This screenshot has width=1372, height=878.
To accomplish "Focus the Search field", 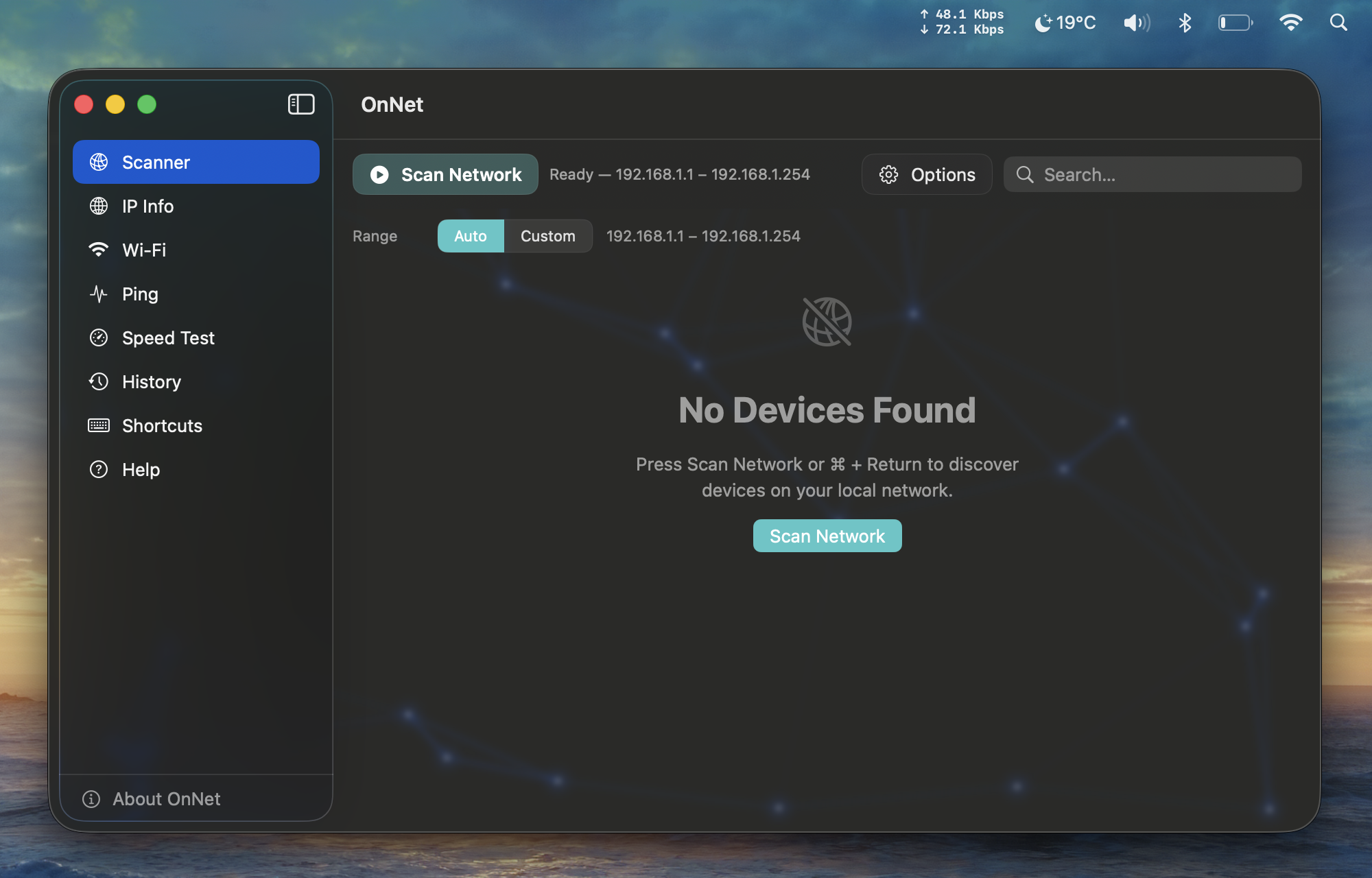I will (x=1152, y=174).
